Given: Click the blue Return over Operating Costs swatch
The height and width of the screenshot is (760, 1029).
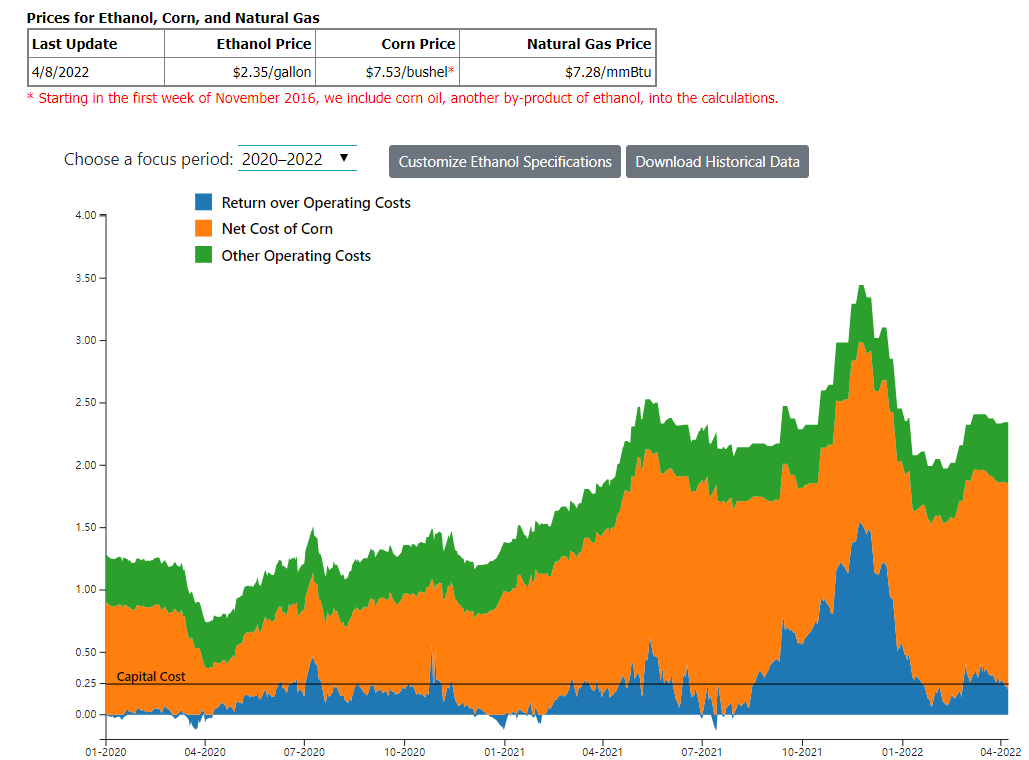Looking at the screenshot, I should [204, 202].
